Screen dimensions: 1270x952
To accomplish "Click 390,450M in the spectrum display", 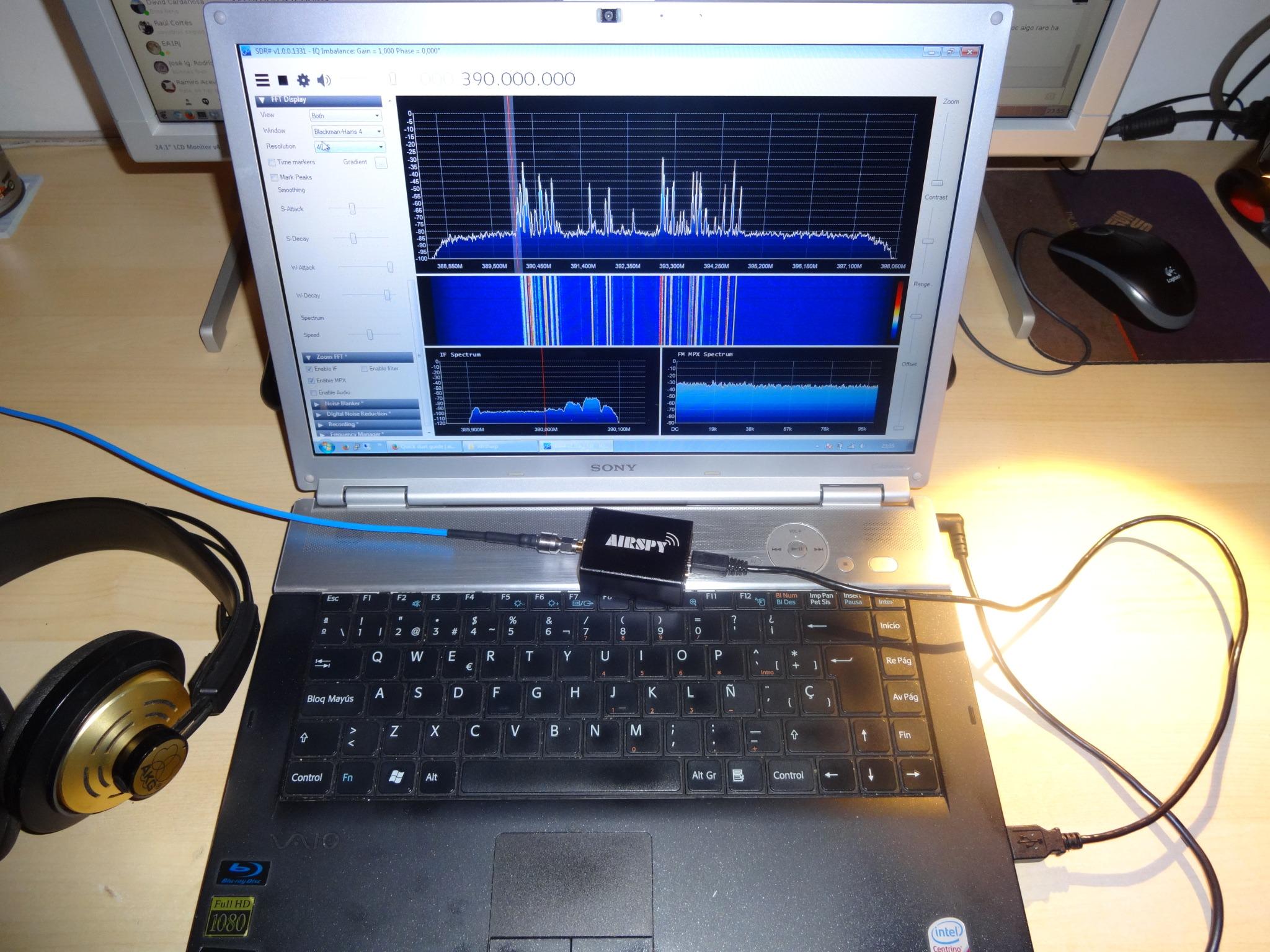I will (x=538, y=266).
